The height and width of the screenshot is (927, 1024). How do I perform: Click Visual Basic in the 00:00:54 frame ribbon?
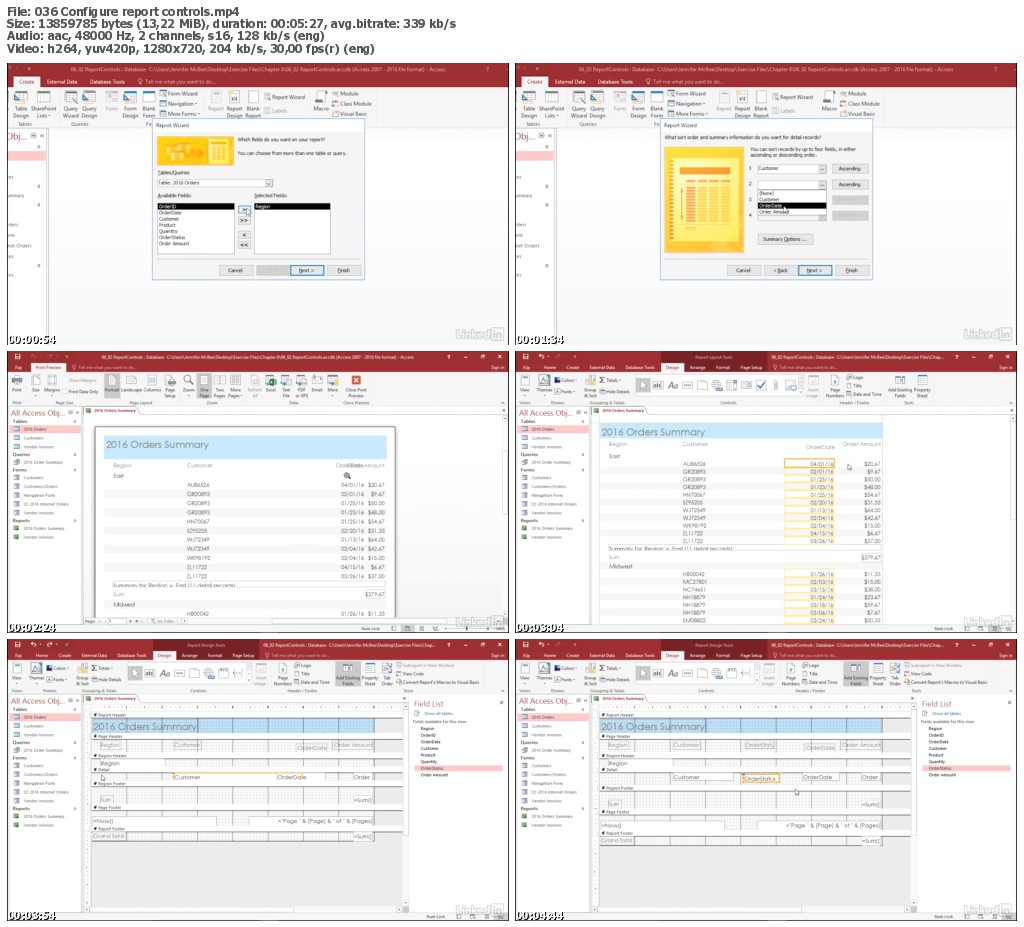(349, 114)
